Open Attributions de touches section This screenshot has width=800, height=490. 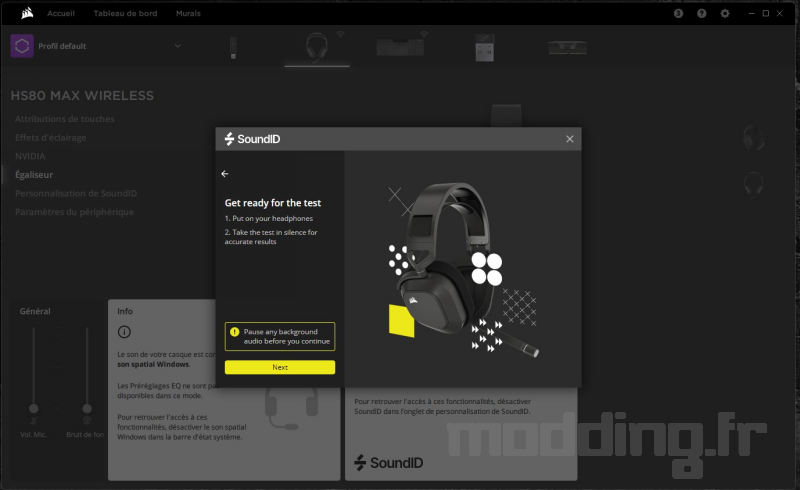[65, 119]
